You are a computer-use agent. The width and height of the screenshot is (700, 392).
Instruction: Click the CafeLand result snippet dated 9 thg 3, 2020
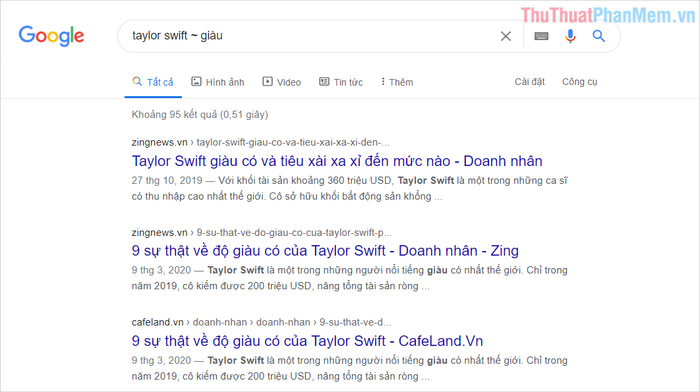click(350, 368)
